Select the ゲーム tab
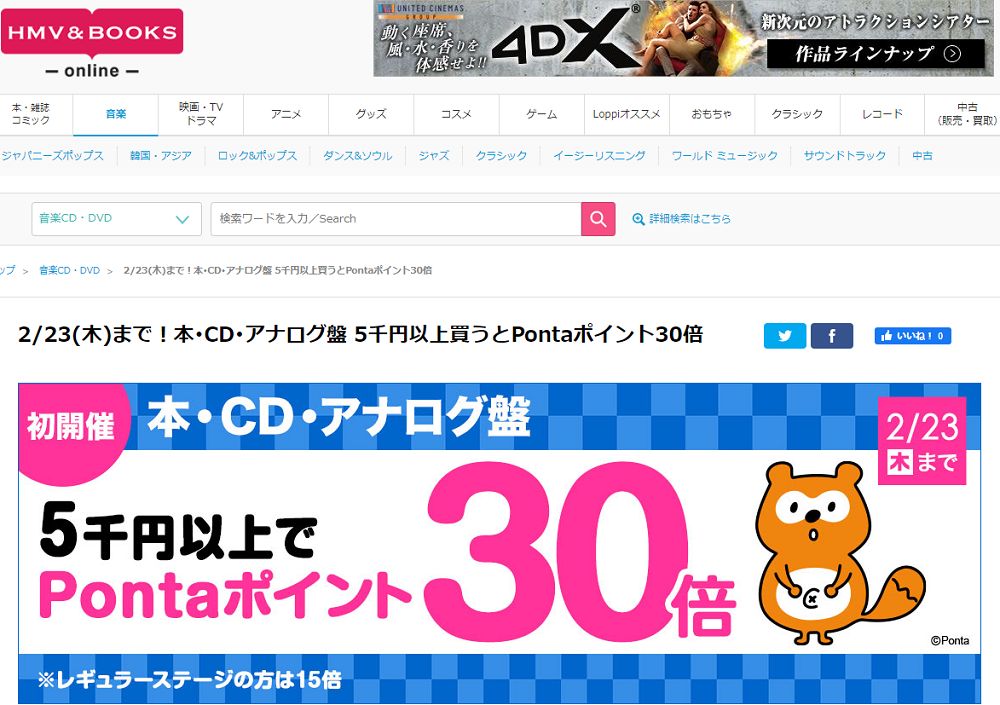The image size is (1000, 705). click(542, 114)
